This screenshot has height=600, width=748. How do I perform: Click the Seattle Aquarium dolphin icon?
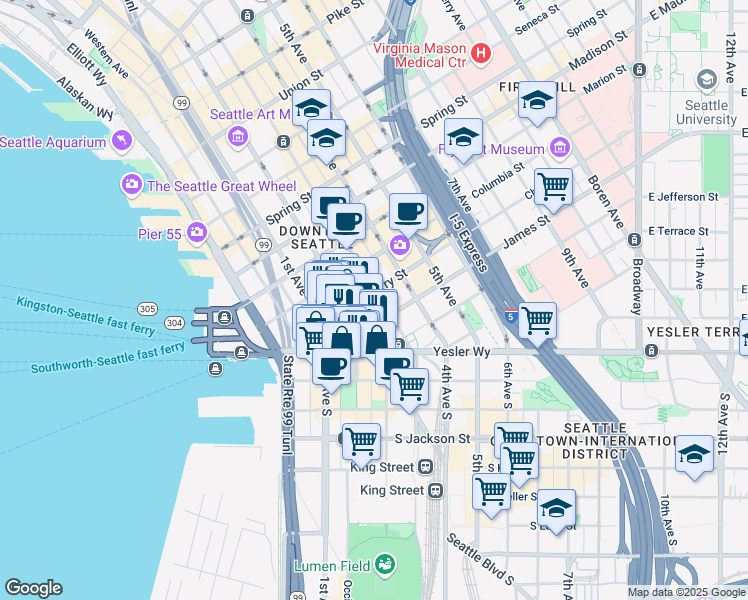(122, 141)
